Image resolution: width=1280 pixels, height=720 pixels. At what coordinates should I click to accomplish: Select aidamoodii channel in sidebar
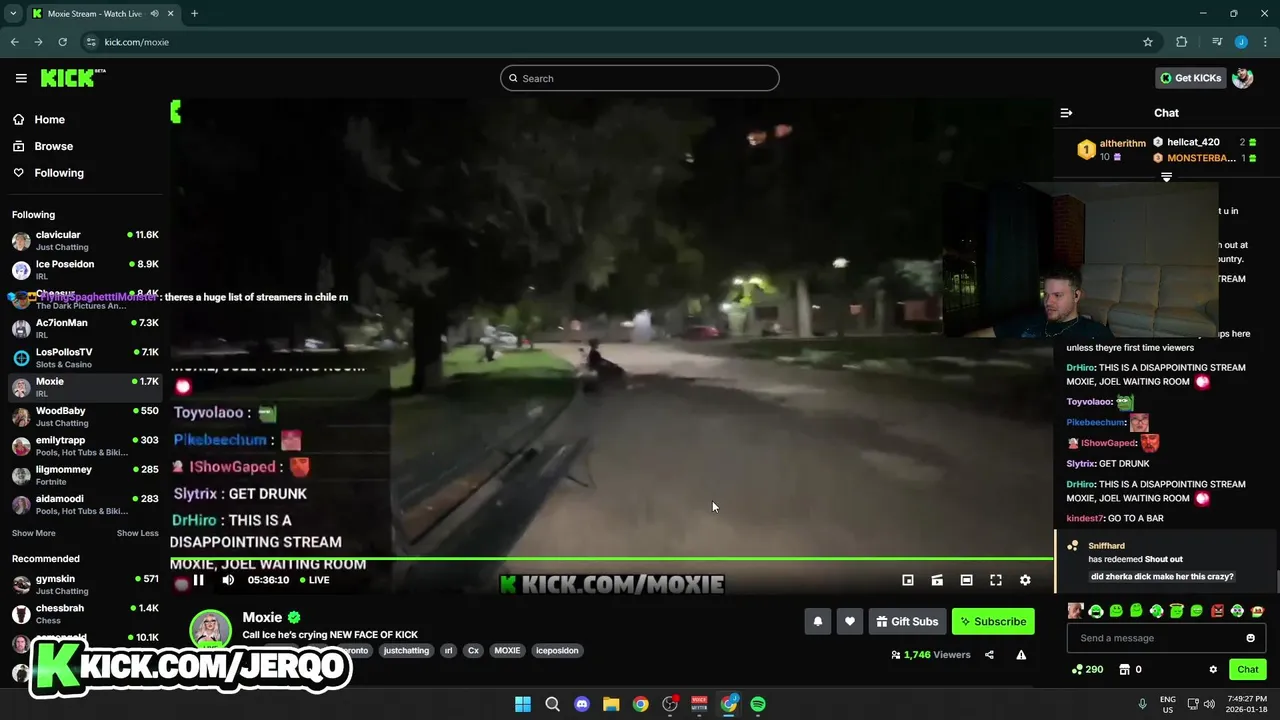(x=85, y=504)
